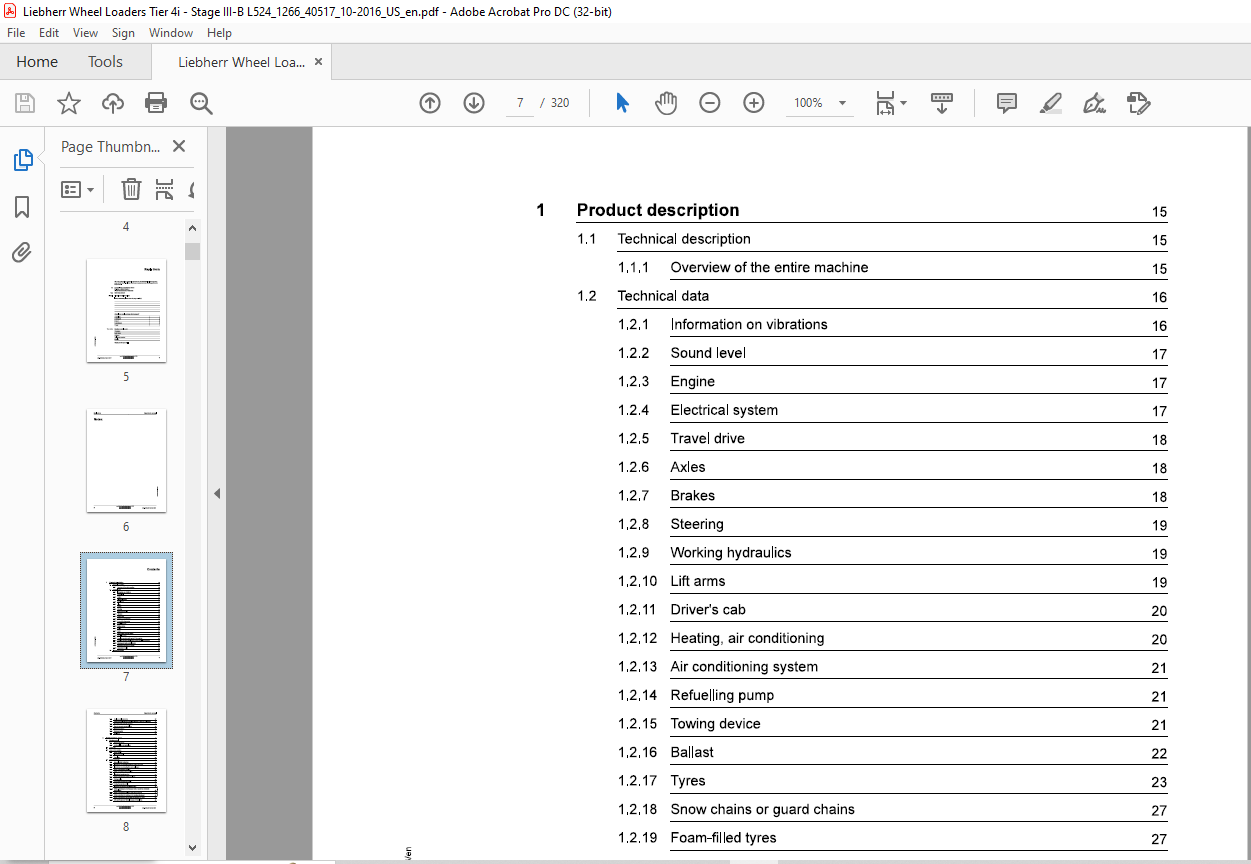Open the Page Thumbnails pane icon

click(x=22, y=160)
